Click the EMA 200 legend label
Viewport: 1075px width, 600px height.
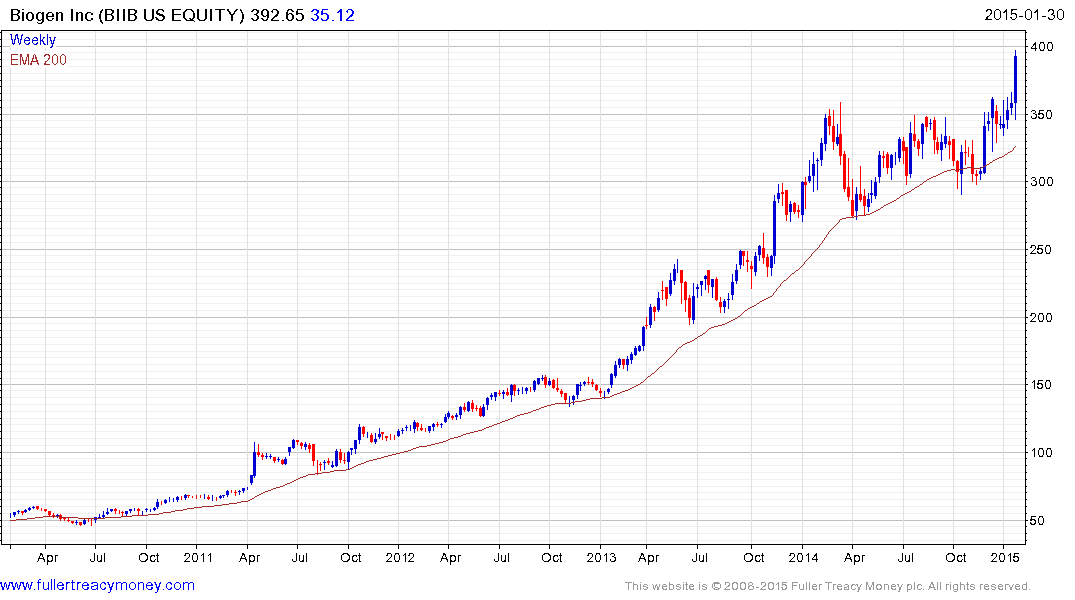(38, 60)
